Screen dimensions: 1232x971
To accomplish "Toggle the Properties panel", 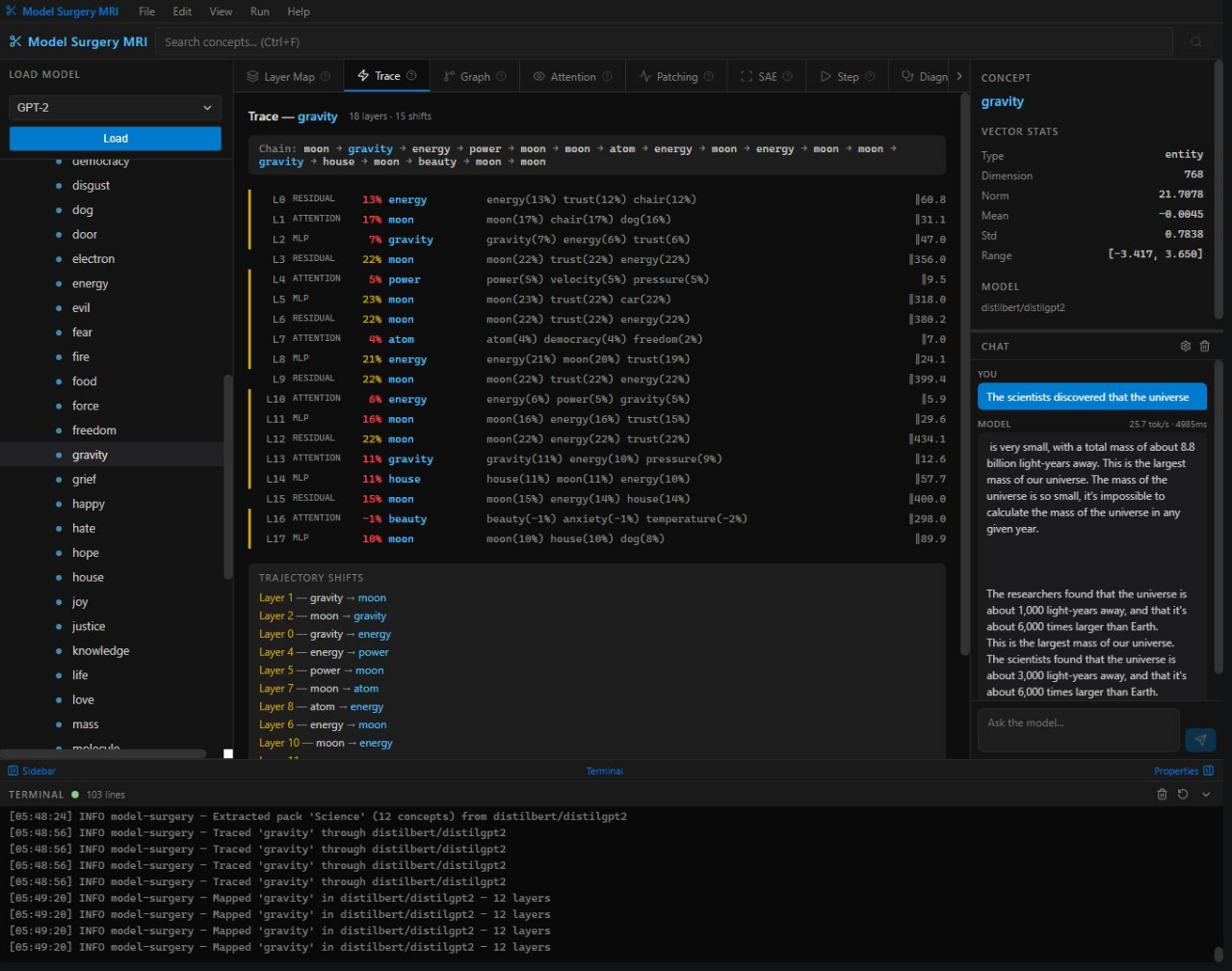I will tap(1183, 771).
